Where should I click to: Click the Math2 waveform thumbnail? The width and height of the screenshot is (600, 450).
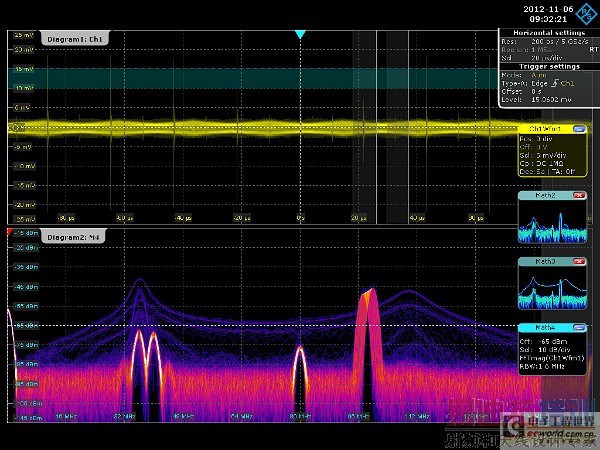(x=552, y=221)
